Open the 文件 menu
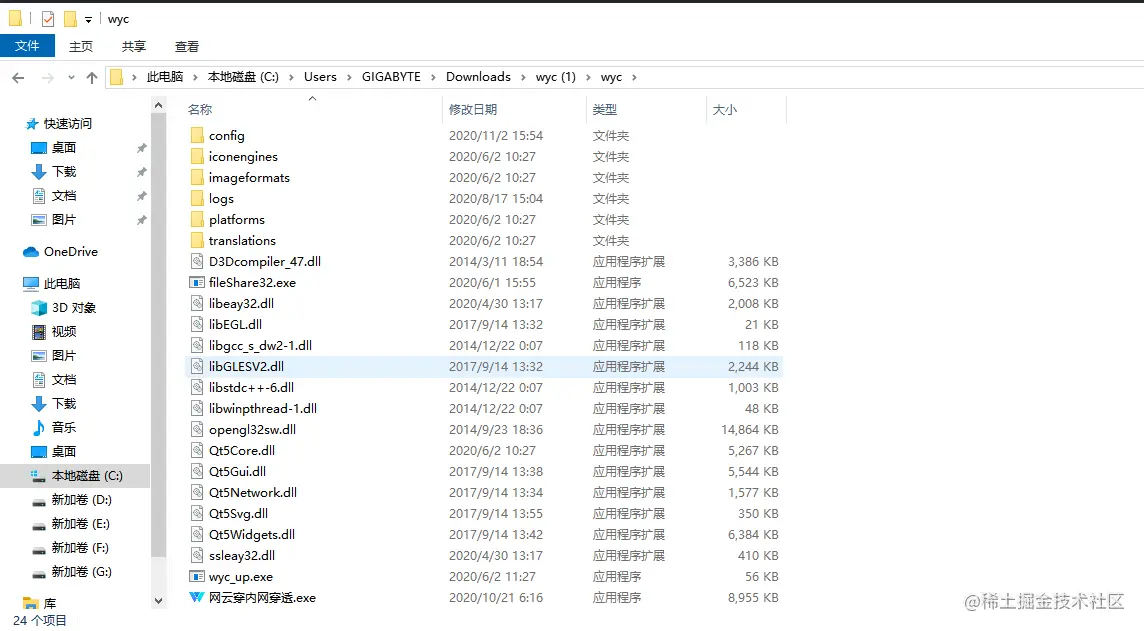The image size is (1144, 631). pyautogui.click(x=27, y=45)
